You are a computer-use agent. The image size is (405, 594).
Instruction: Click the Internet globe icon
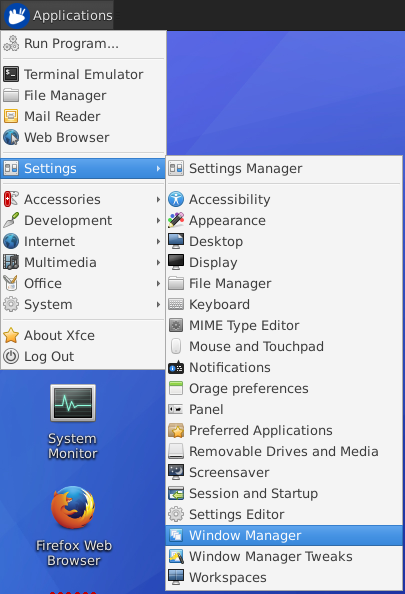[11, 241]
